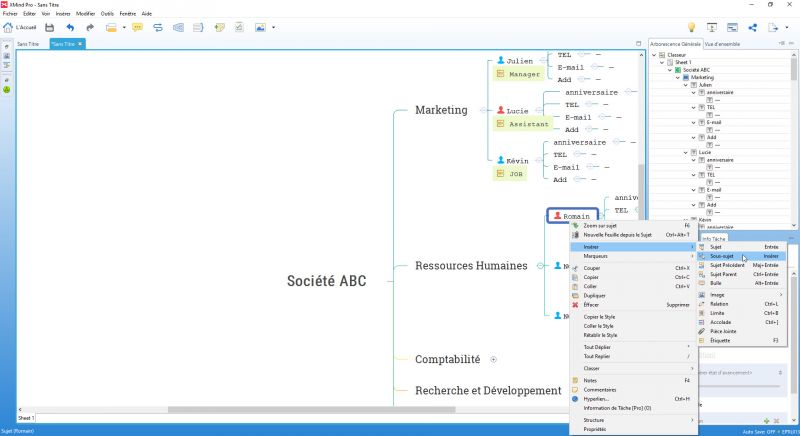Collapse Société ABC node in outline tree
Viewport: 800px width, 436px height.
tap(670, 70)
